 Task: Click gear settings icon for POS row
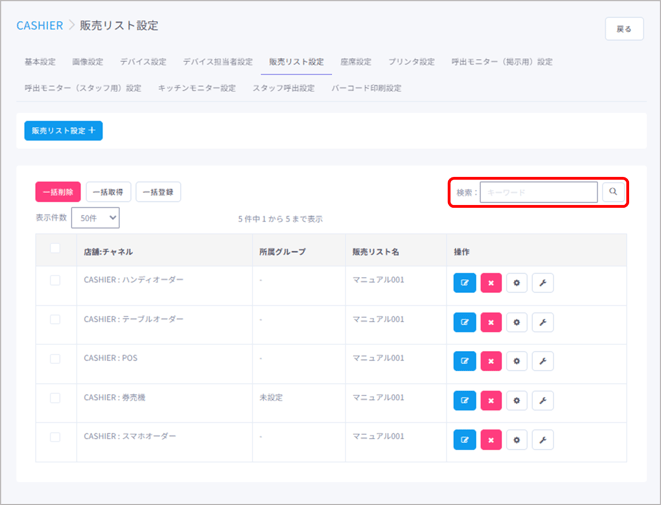pos(517,361)
